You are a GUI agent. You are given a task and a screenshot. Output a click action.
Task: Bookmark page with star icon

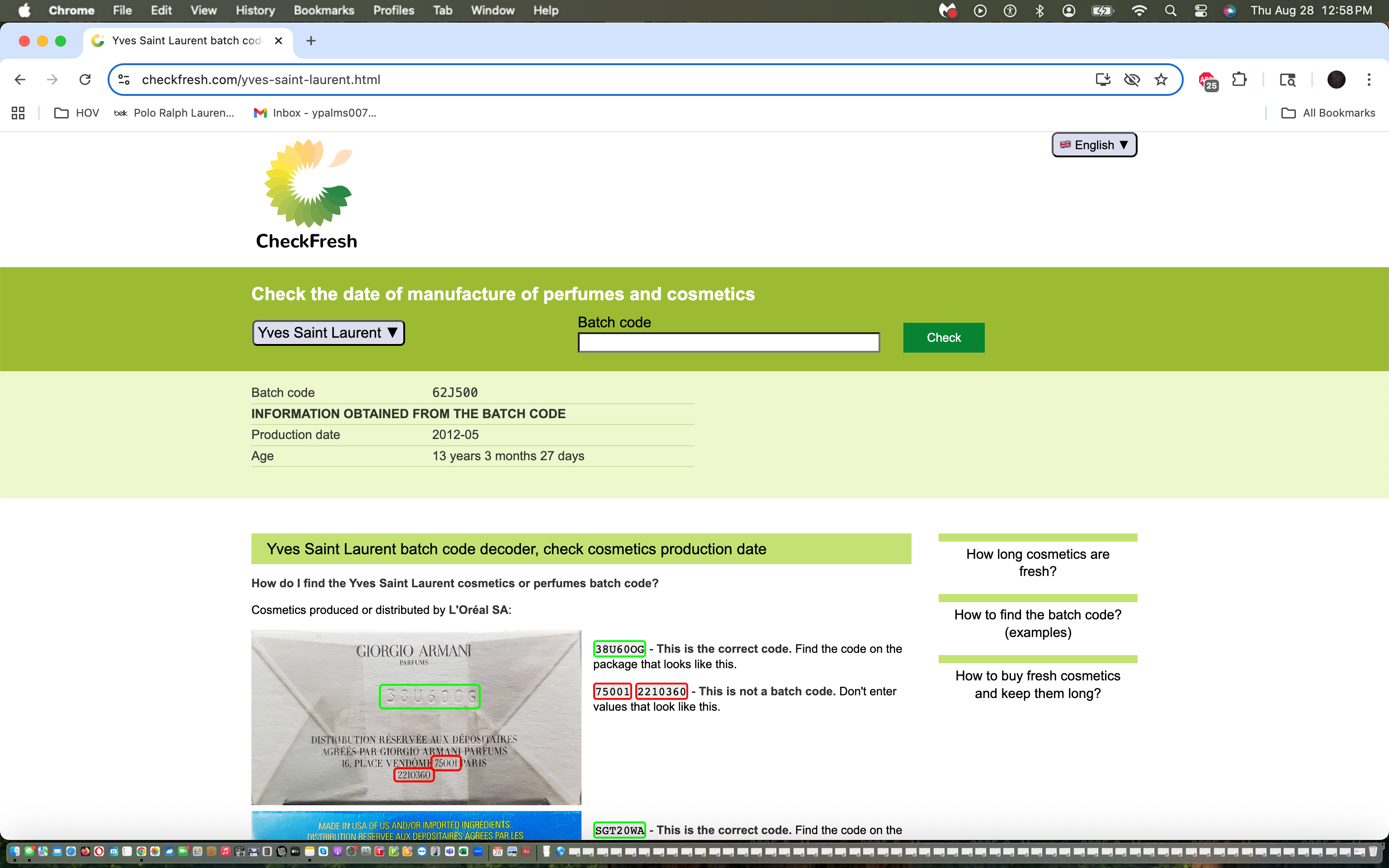[1161, 80]
